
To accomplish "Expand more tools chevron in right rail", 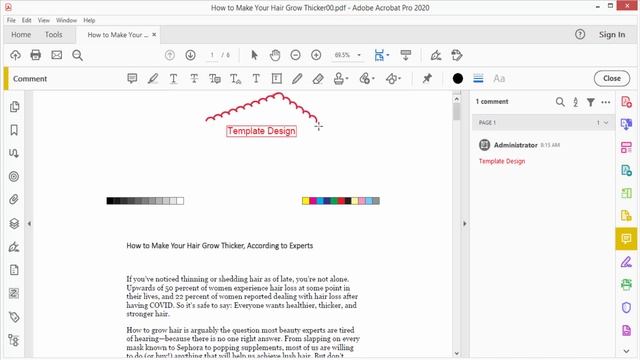I will [626, 351].
